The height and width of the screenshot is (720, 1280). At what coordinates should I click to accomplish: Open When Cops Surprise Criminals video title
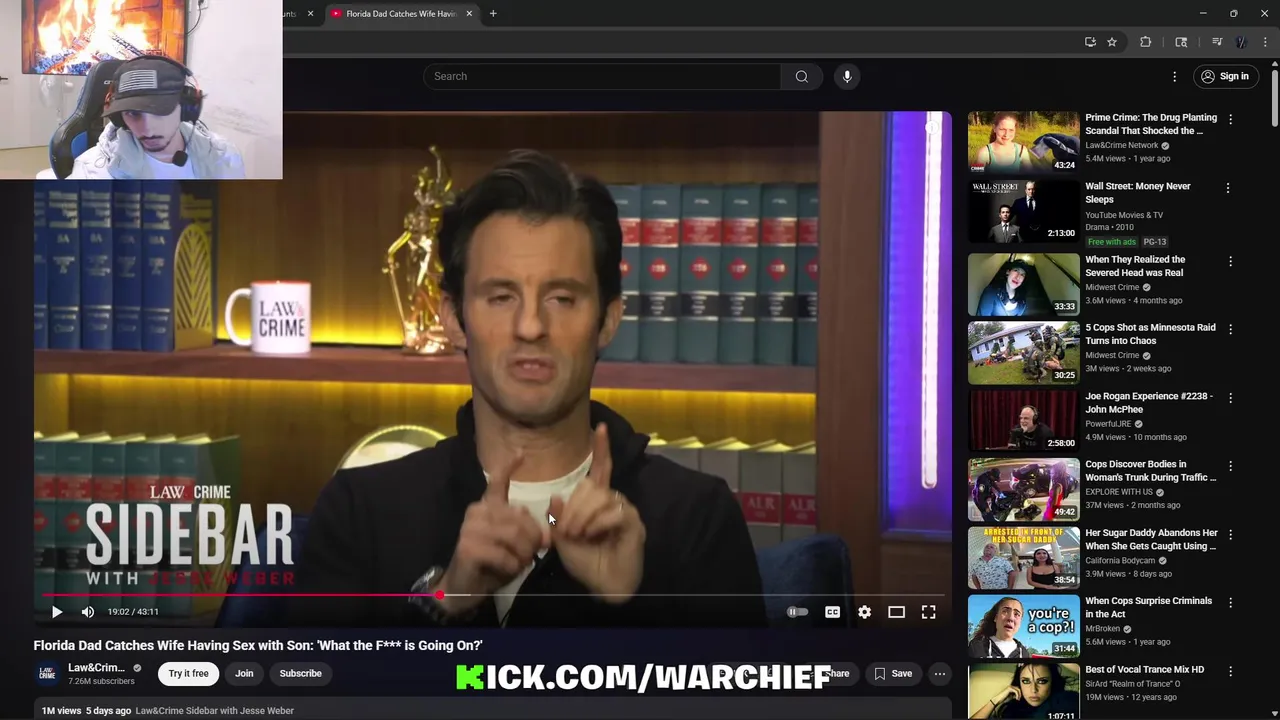[1148, 607]
